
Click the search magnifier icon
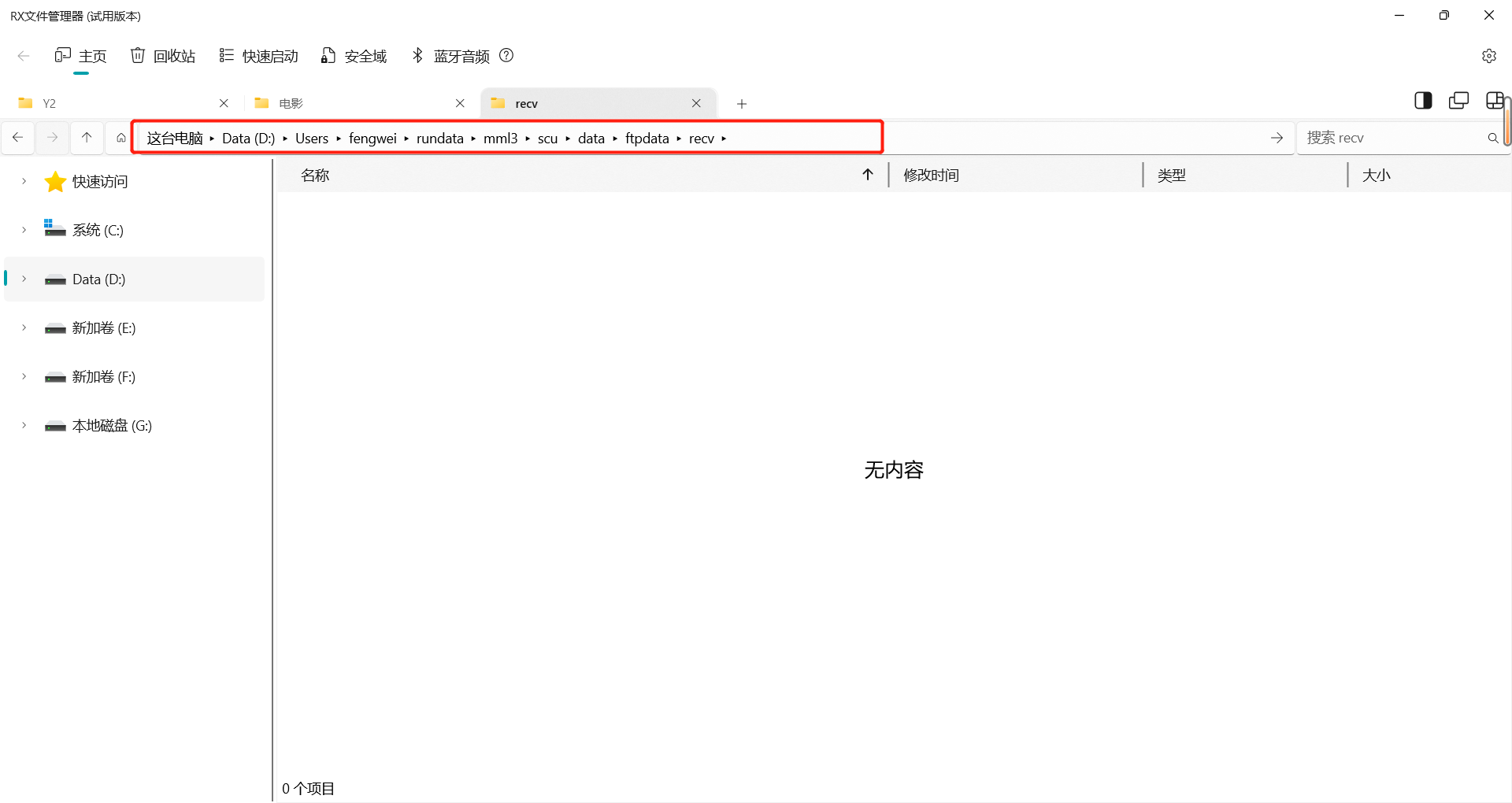tap(1492, 139)
